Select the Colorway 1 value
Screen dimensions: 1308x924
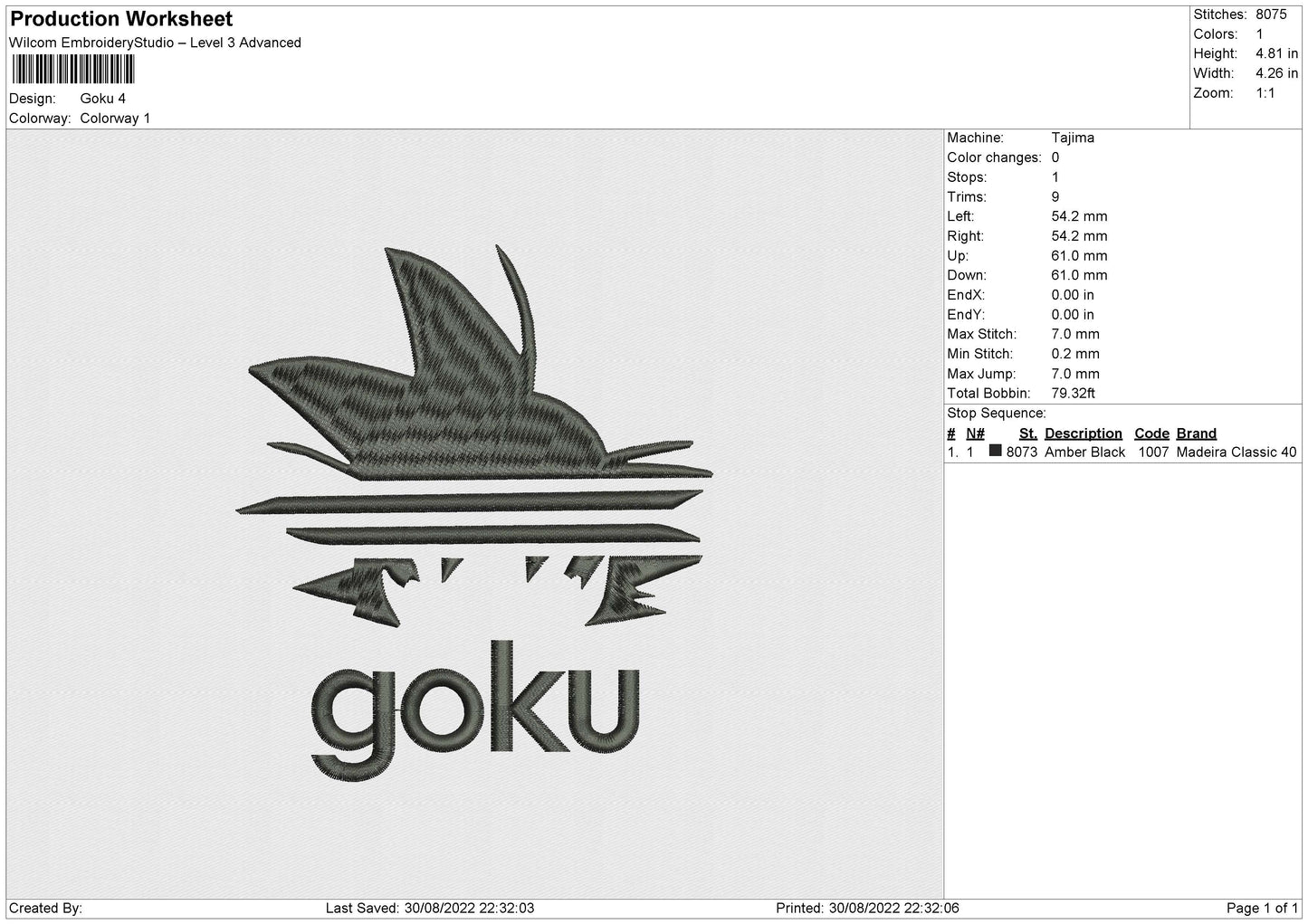pos(115,119)
